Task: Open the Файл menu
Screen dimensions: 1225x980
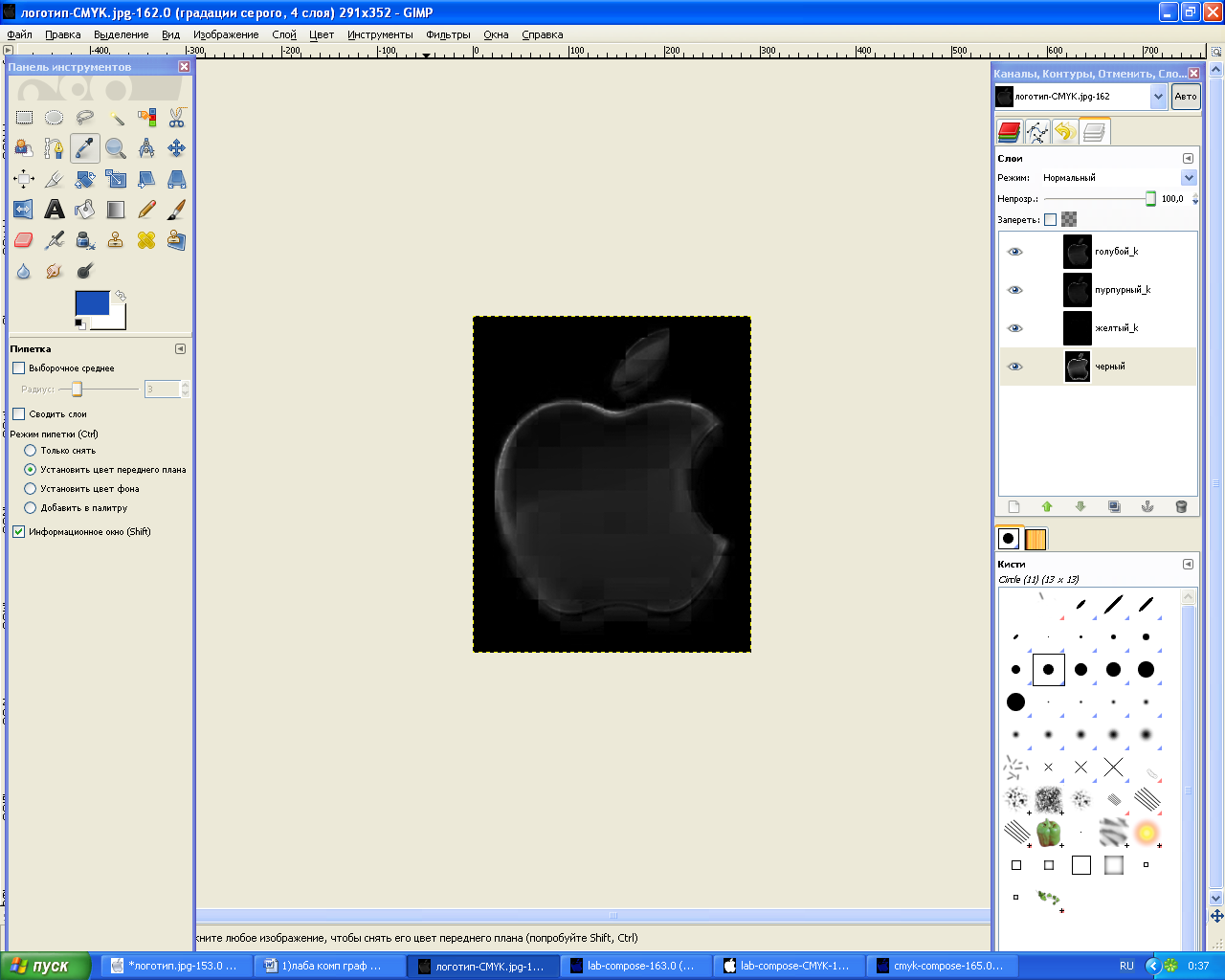Action: (19, 34)
